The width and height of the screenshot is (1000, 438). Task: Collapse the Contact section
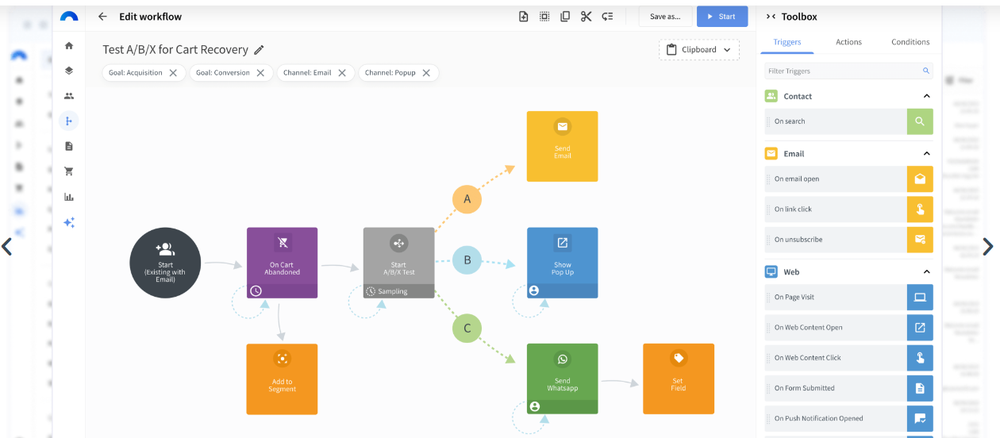[926, 96]
